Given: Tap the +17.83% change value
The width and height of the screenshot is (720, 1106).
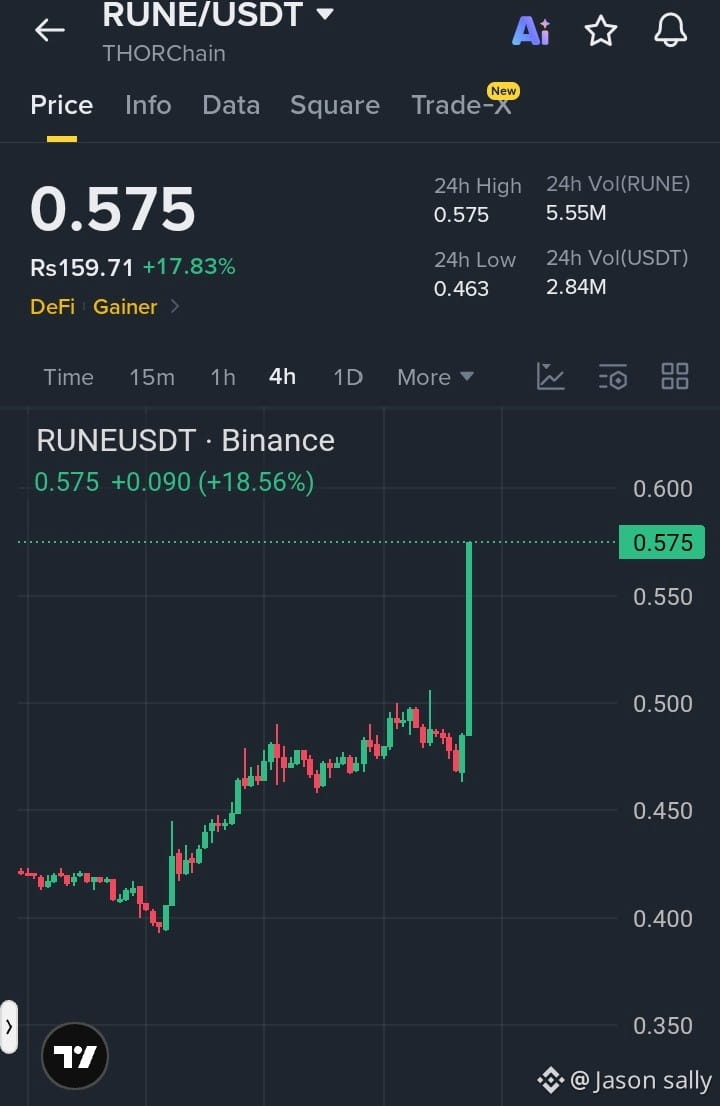Looking at the screenshot, I should [x=189, y=267].
